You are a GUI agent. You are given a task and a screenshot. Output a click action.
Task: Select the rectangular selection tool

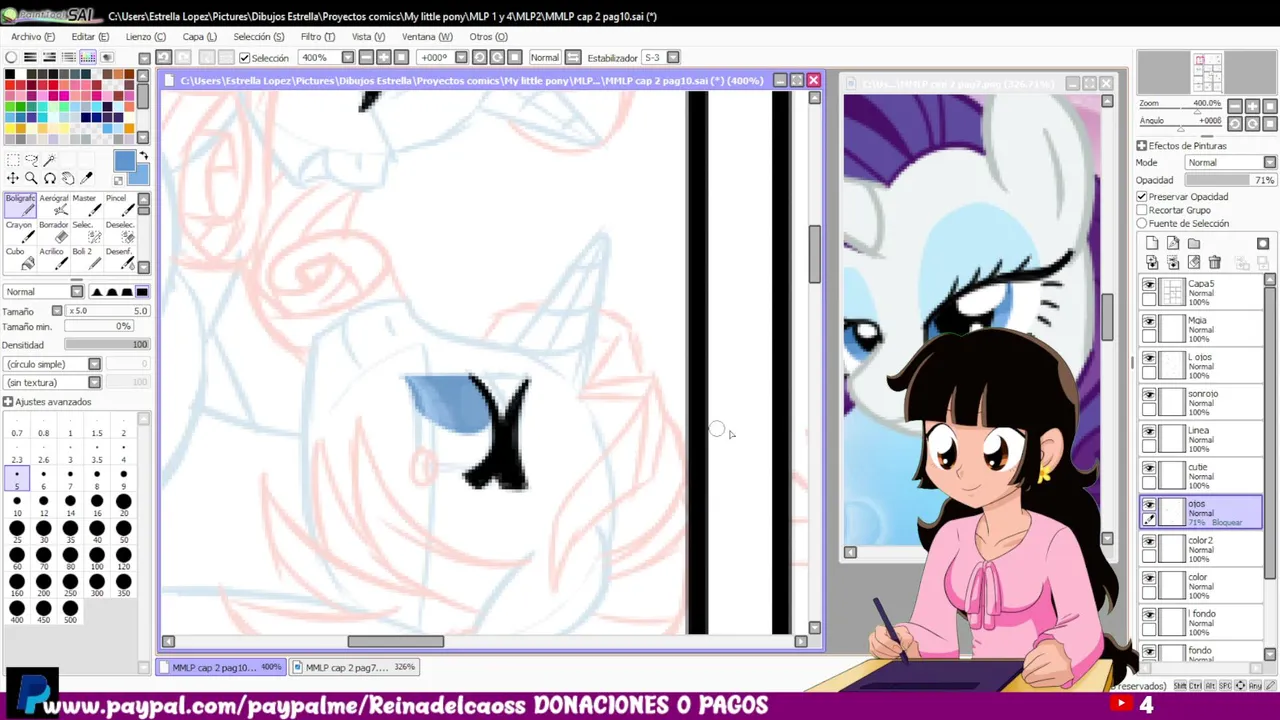[12, 160]
